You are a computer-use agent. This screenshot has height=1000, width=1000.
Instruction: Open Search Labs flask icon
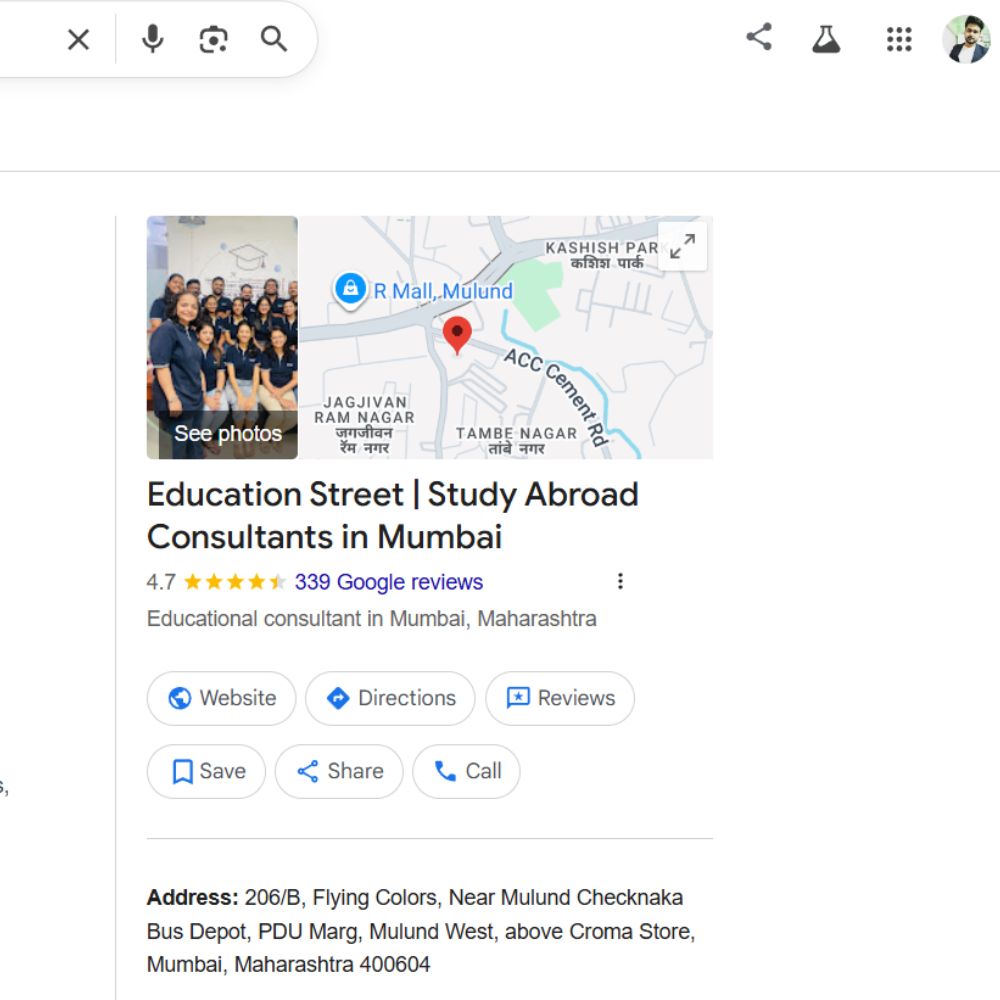(x=826, y=39)
